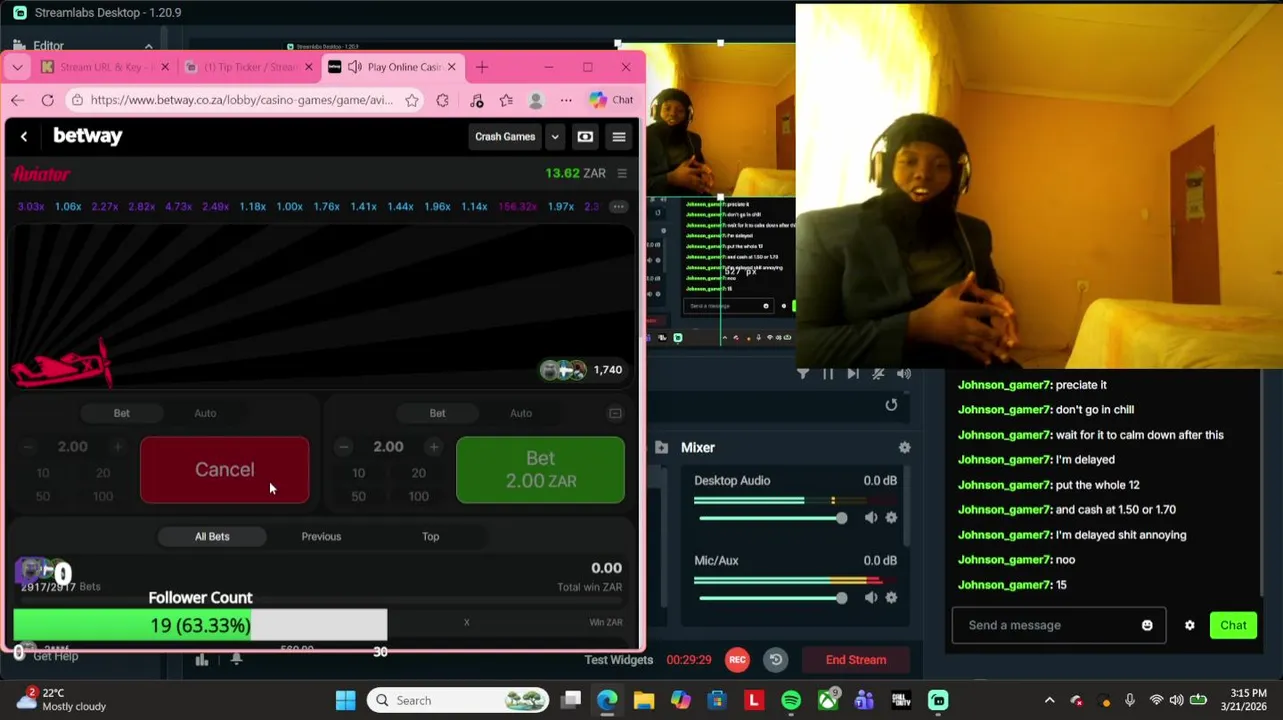The width and height of the screenshot is (1283, 720).
Task: Increase the second bet amount with plus
Action: coord(433,447)
